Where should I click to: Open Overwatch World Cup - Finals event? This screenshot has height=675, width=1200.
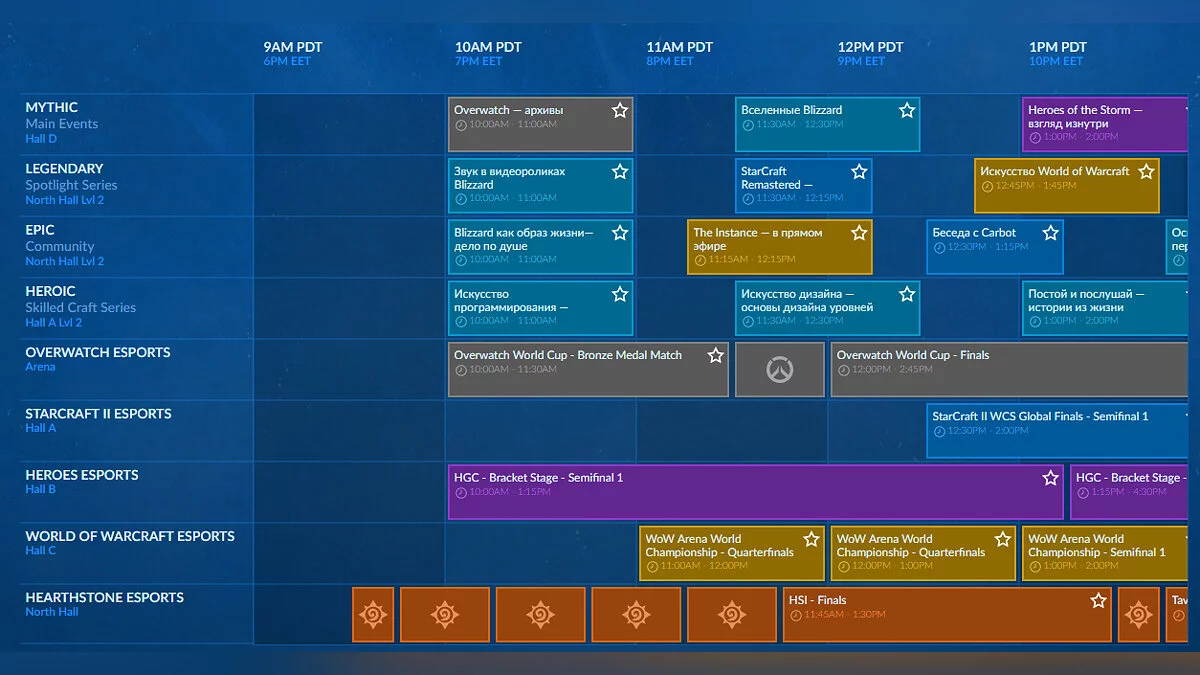[1010, 370]
